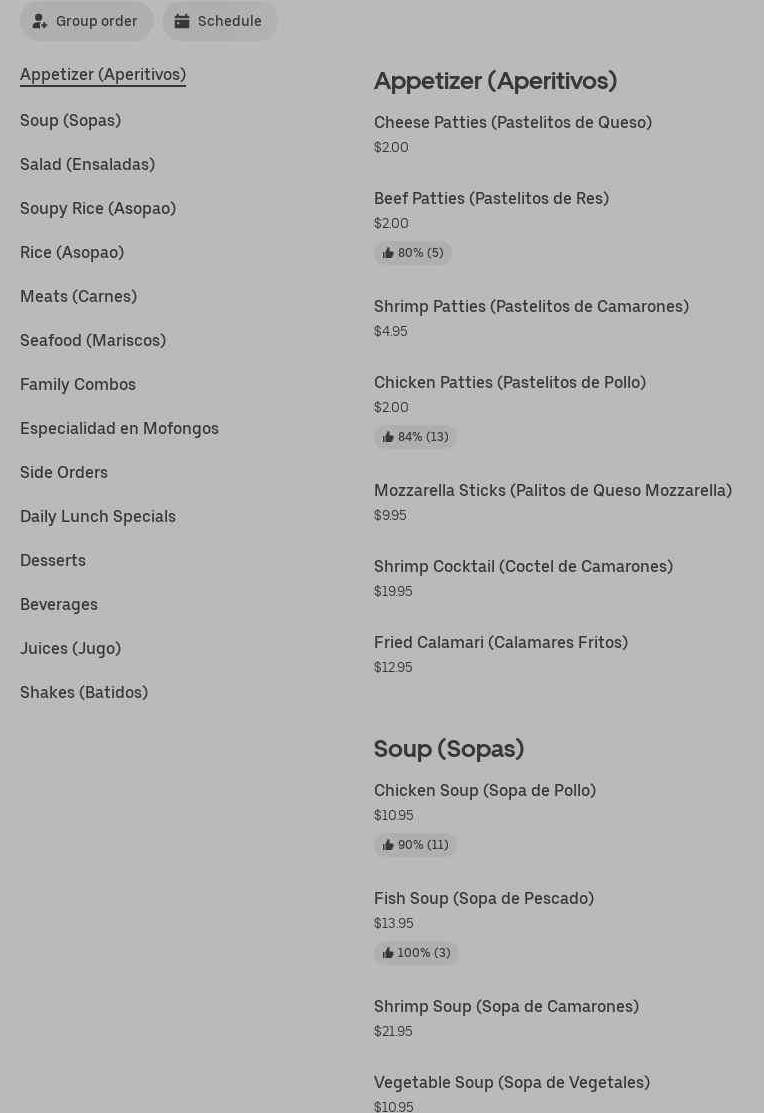
Task: Select Mozzarella Sticks item
Action: [553, 490]
